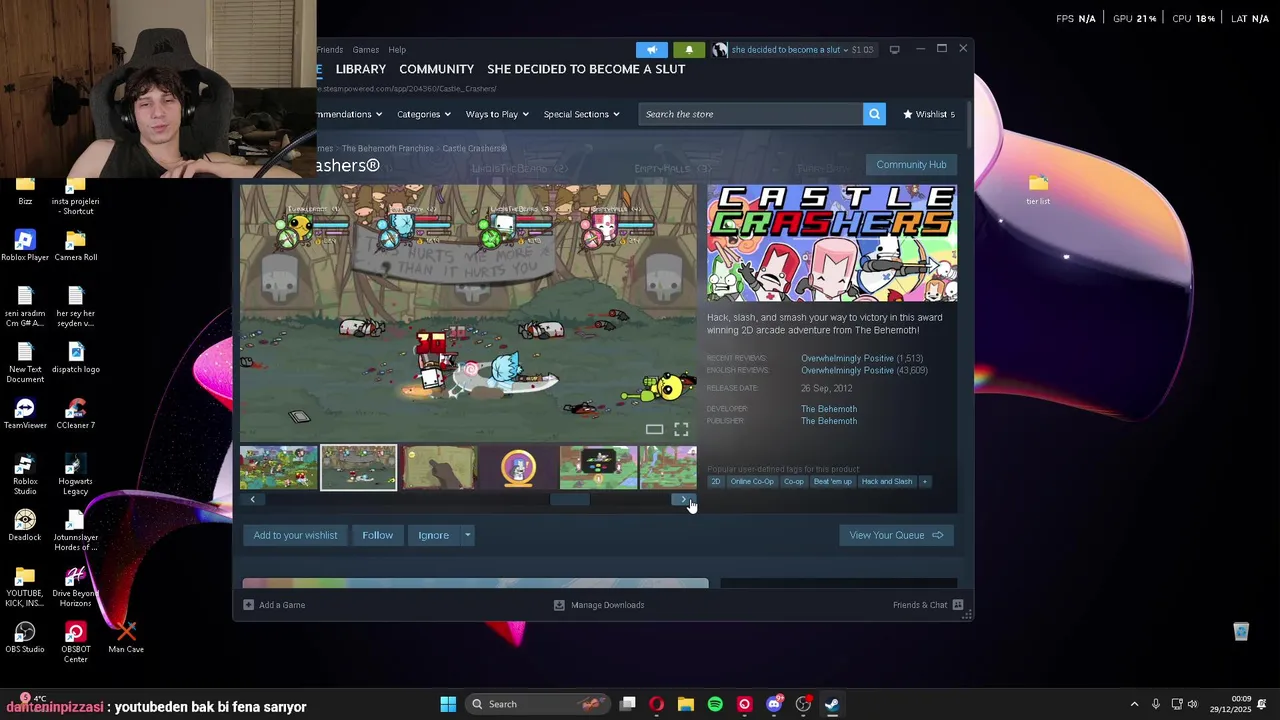Open recent reviews Overwhelmingly Positive link

847,358
